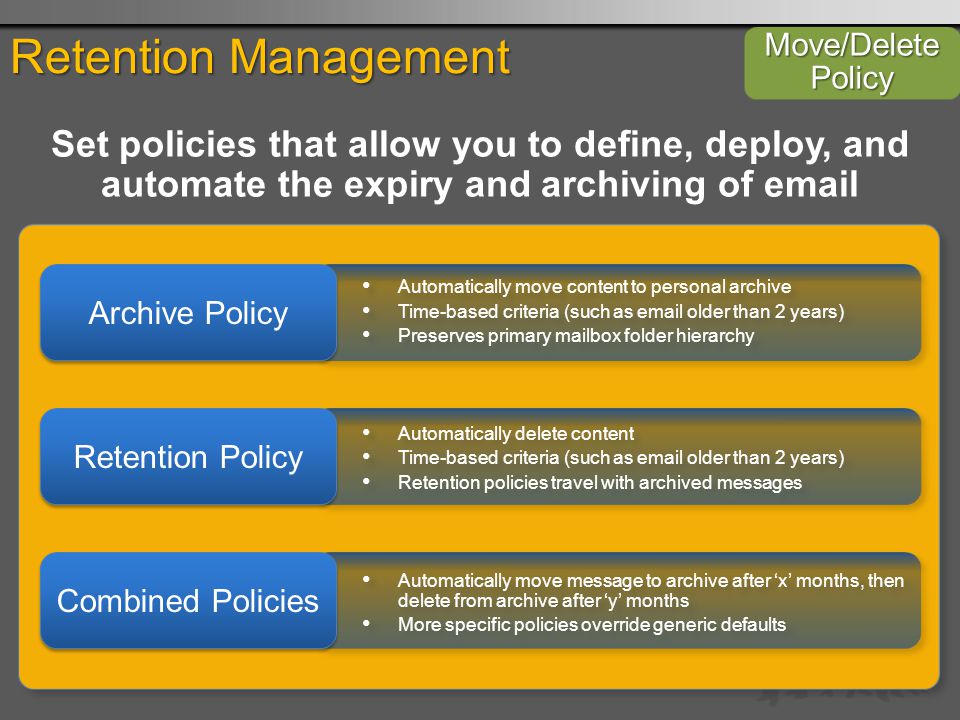
Task: Click the 'Set policies that allow you' heading
Action: [x=479, y=164]
